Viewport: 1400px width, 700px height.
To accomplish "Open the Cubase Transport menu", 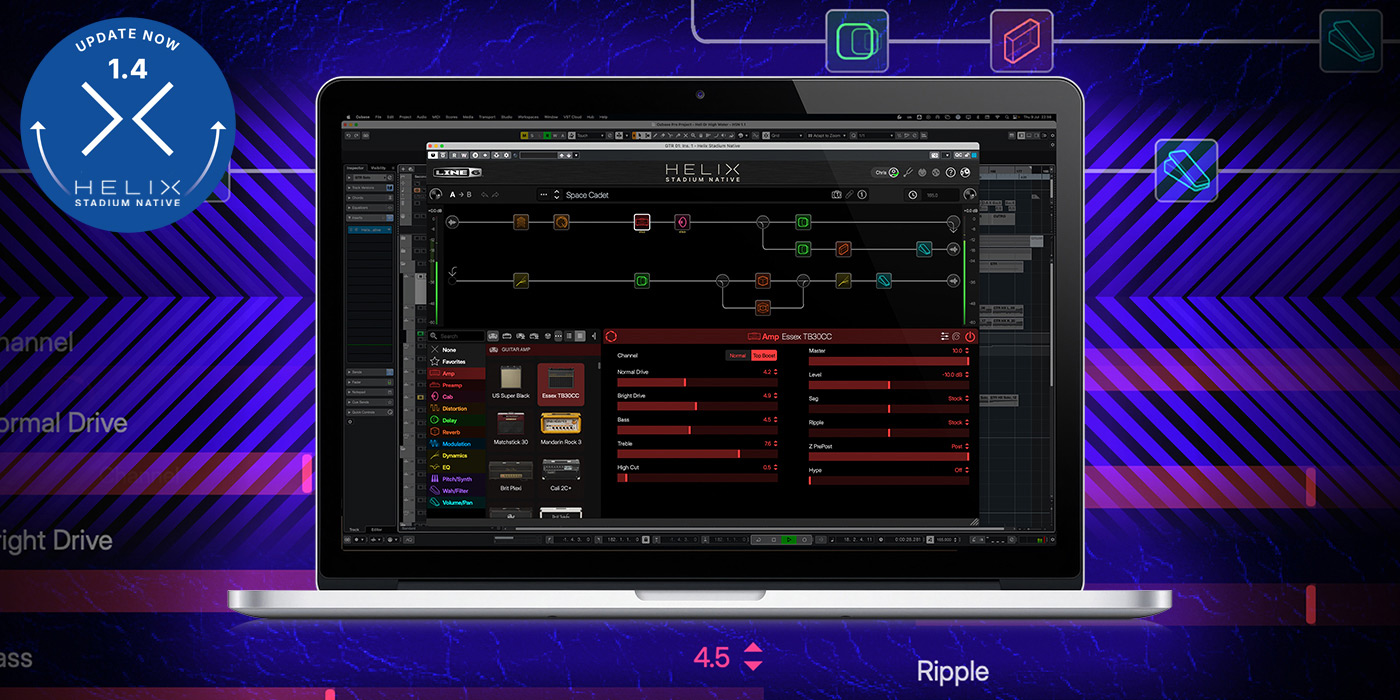I will pyautogui.click(x=486, y=117).
